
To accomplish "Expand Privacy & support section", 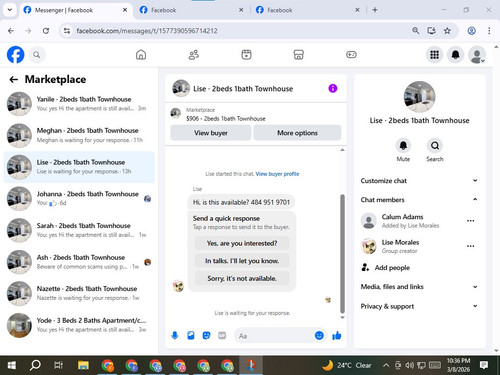I will pos(419,306).
